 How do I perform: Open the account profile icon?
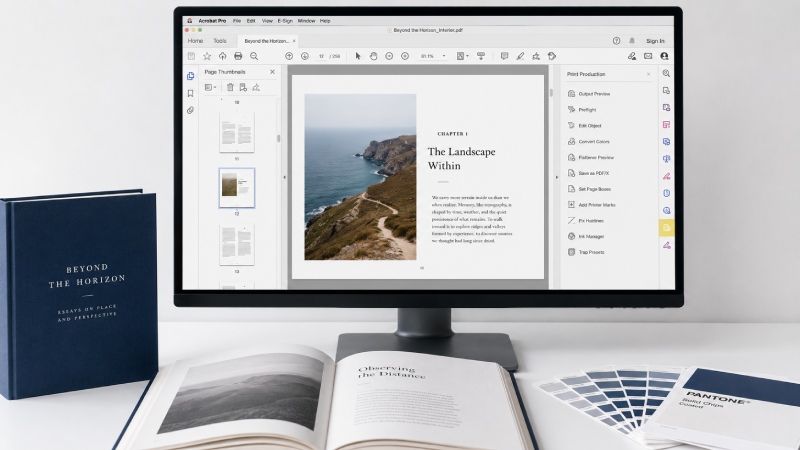click(664, 56)
